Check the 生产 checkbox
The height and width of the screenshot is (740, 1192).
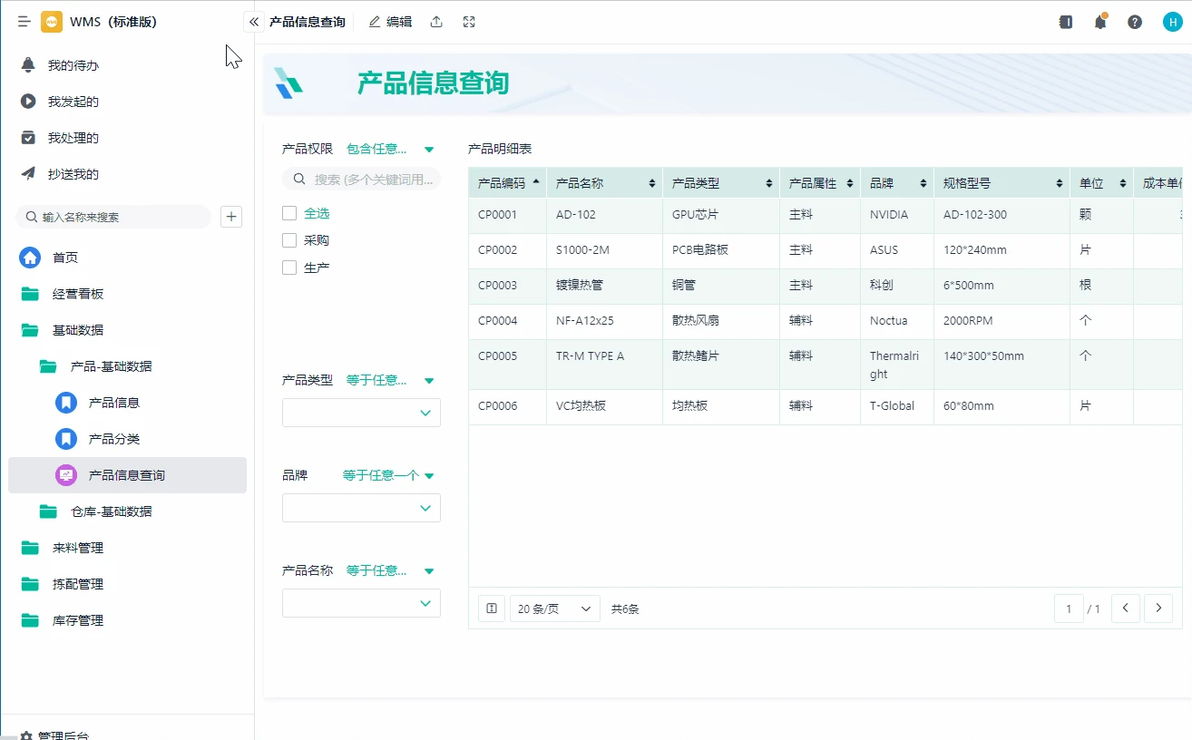[289, 268]
